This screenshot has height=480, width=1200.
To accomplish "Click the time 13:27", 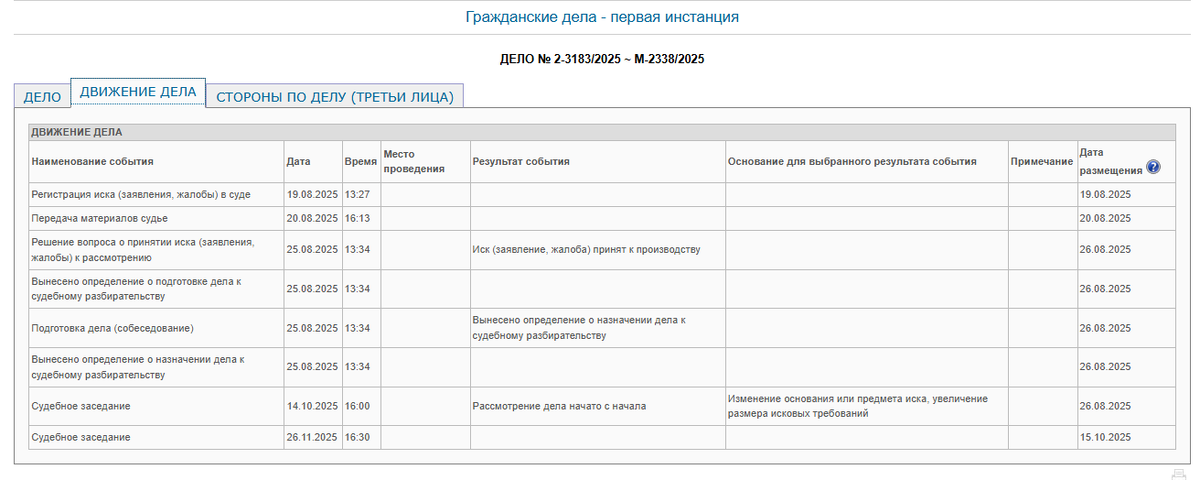I will click(358, 194).
